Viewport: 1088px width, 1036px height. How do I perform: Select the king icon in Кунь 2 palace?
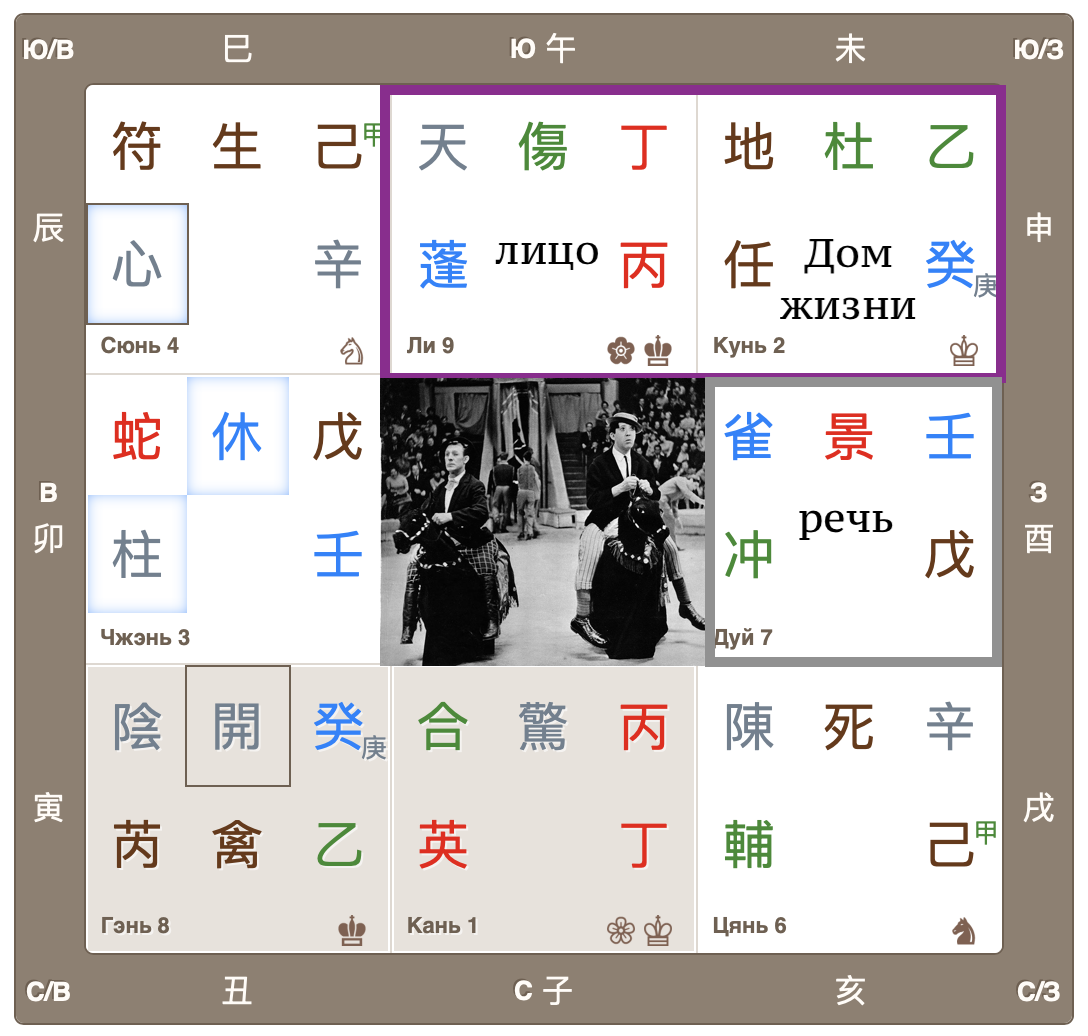(x=964, y=351)
